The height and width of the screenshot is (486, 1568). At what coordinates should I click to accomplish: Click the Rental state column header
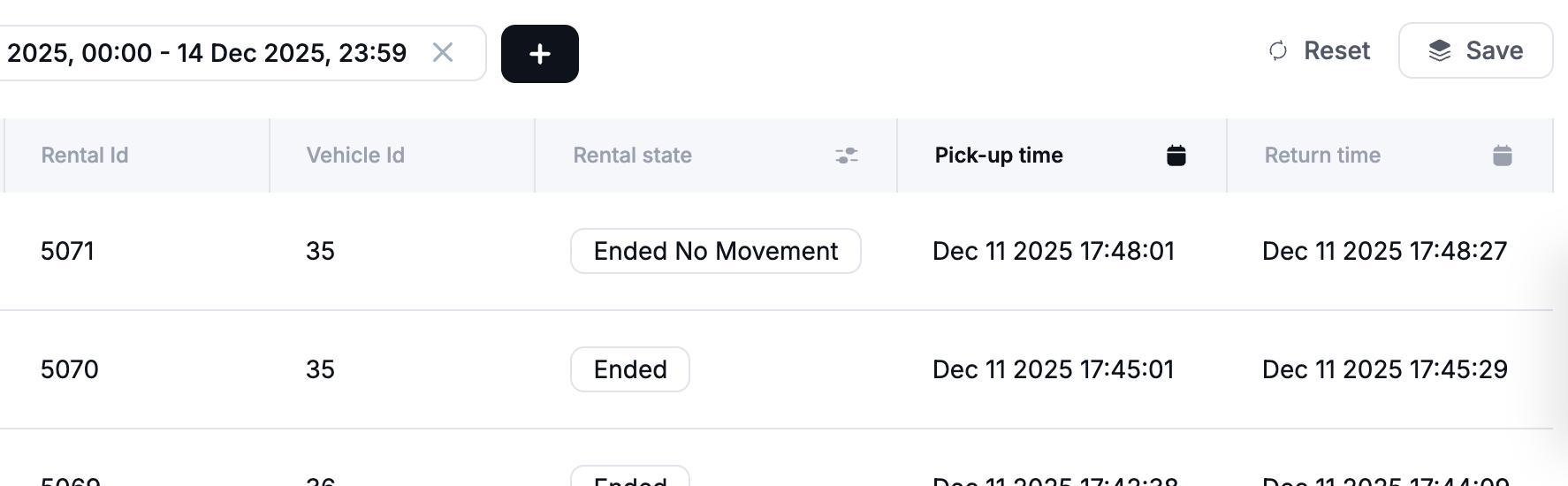[x=633, y=156]
